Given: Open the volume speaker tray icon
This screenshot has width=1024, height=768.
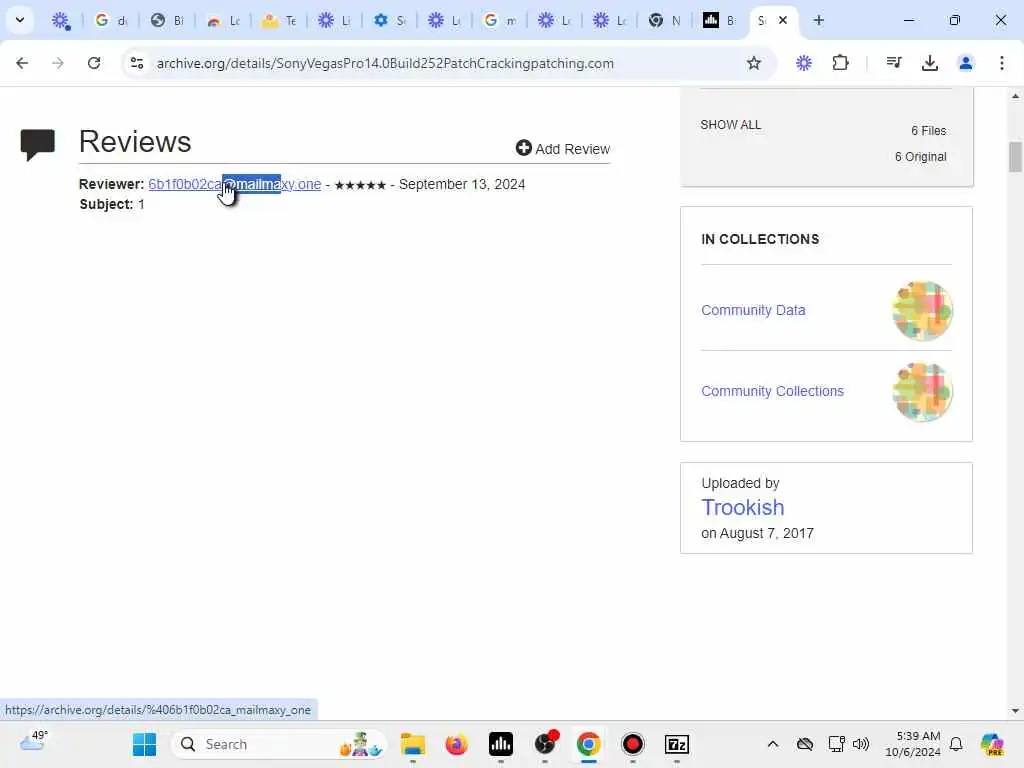Looking at the screenshot, I should coord(861,744).
